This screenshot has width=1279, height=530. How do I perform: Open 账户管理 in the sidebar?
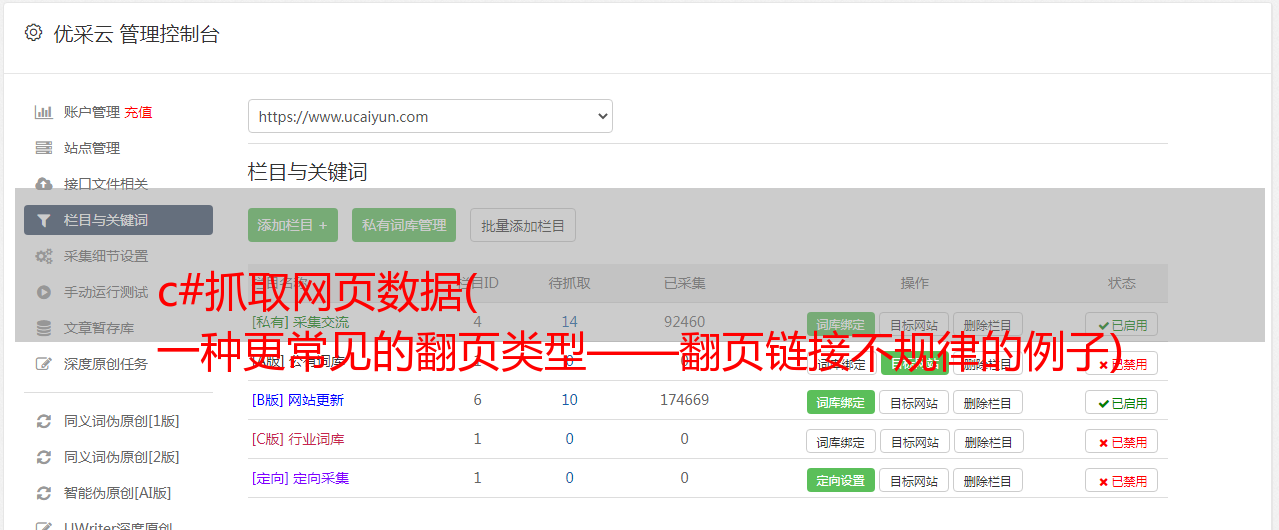[92, 112]
